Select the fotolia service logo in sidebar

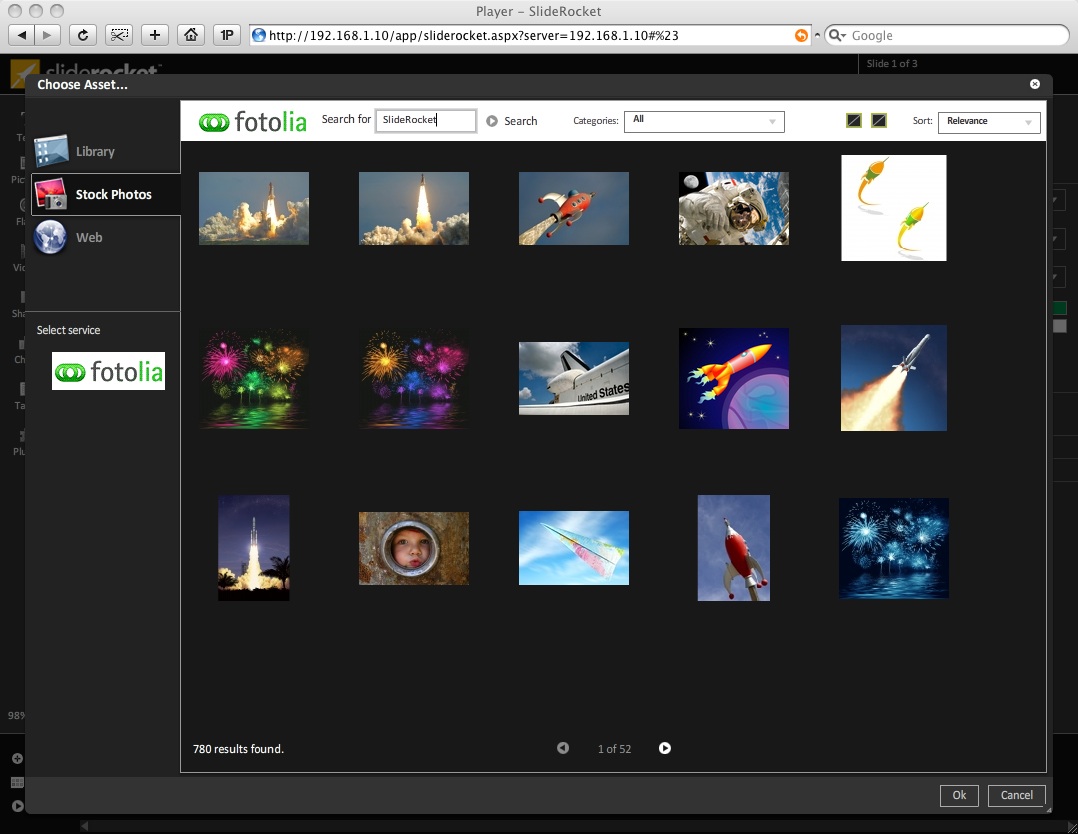click(x=109, y=371)
